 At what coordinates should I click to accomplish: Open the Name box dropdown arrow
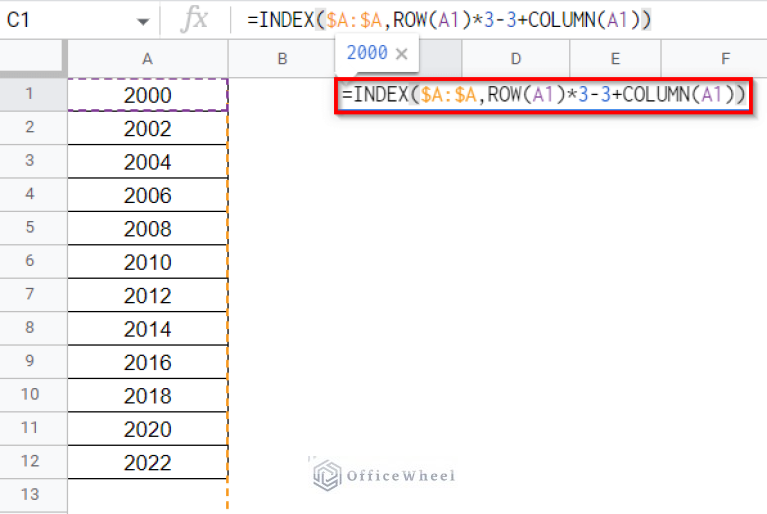[143, 22]
